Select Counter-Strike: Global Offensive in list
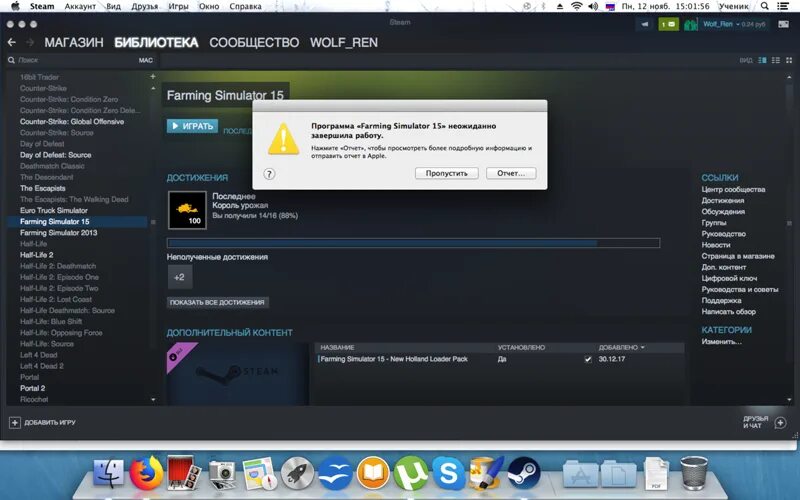The height and width of the screenshot is (500, 800). click(x=72, y=121)
